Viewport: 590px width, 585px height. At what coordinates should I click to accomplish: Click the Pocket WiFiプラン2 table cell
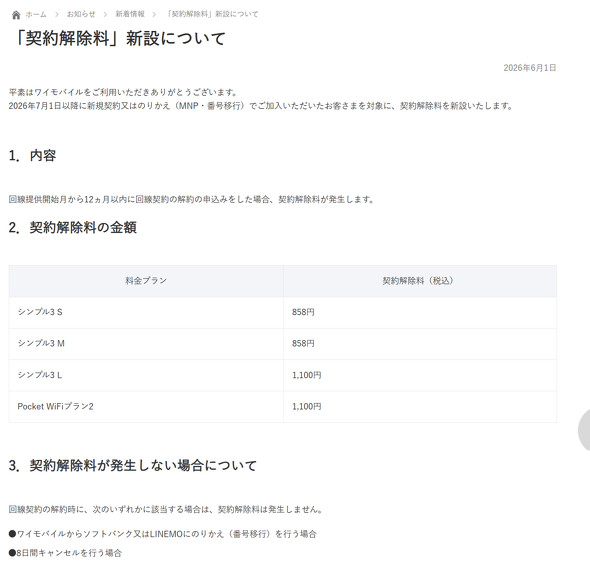[x=146, y=407]
